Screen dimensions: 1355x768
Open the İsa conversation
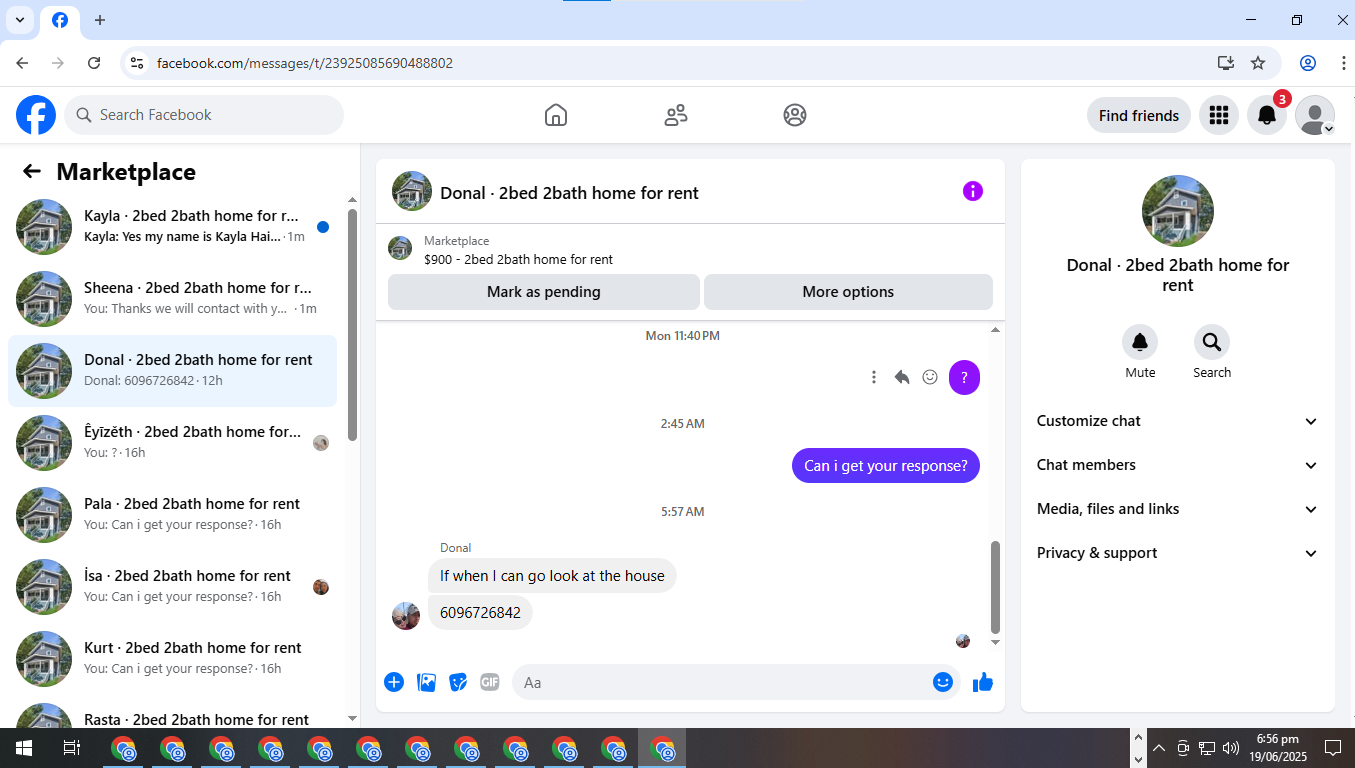click(172, 587)
